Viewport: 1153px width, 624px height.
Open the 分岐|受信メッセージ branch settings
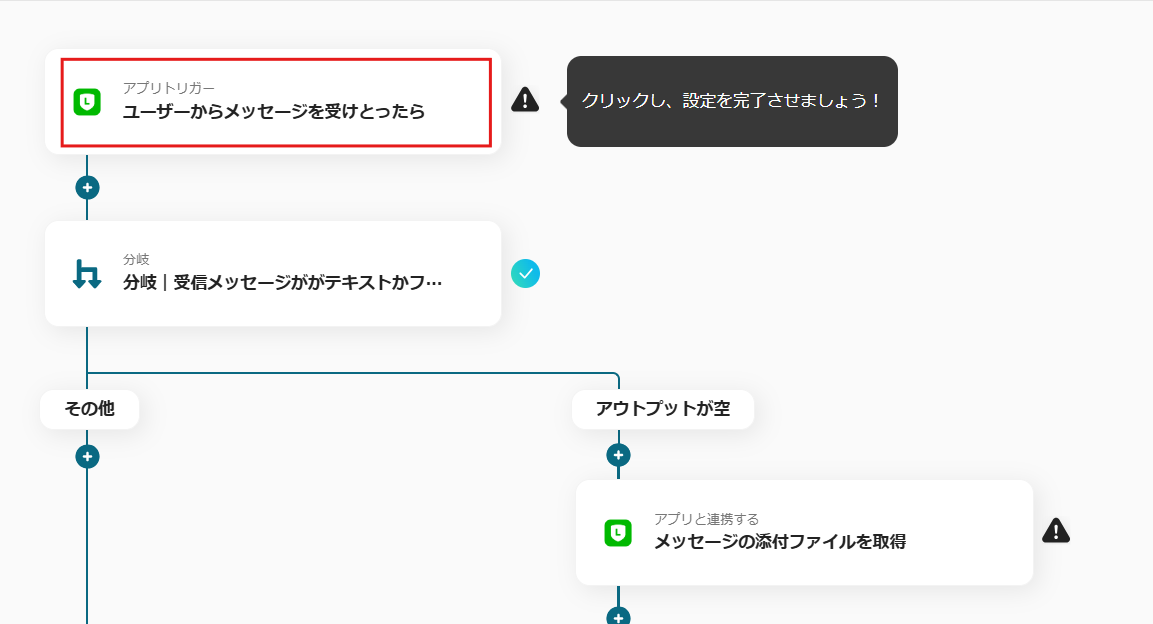coord(282,283)
